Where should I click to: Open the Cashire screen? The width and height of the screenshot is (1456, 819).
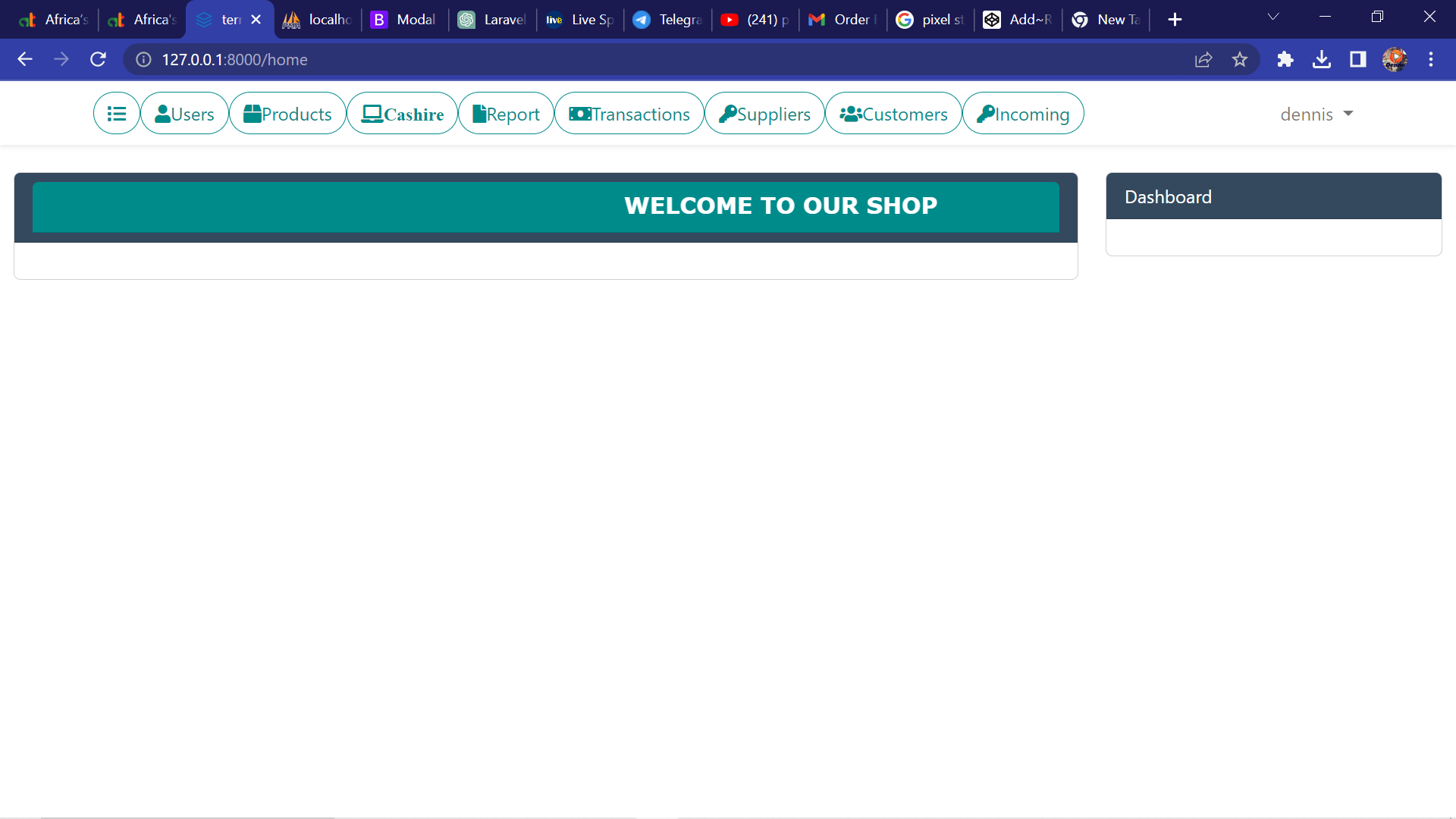403,114
